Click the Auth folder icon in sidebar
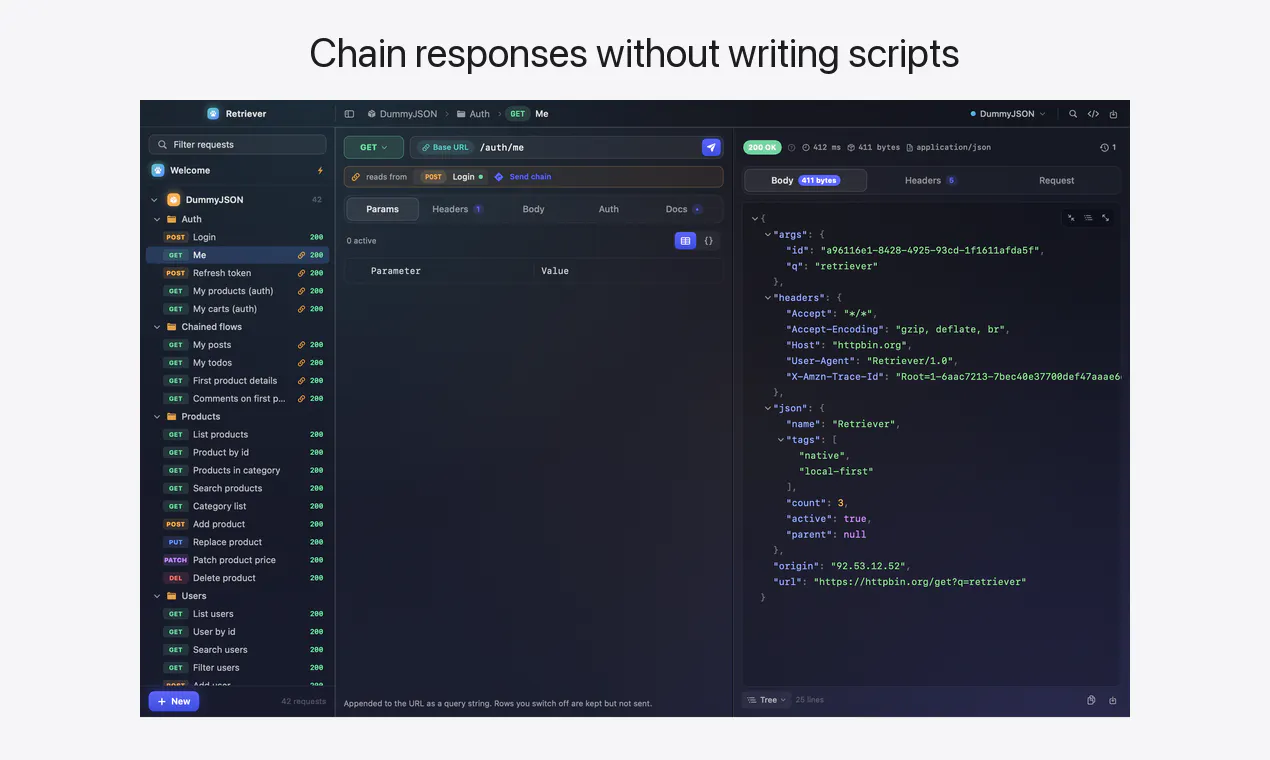 172,219
